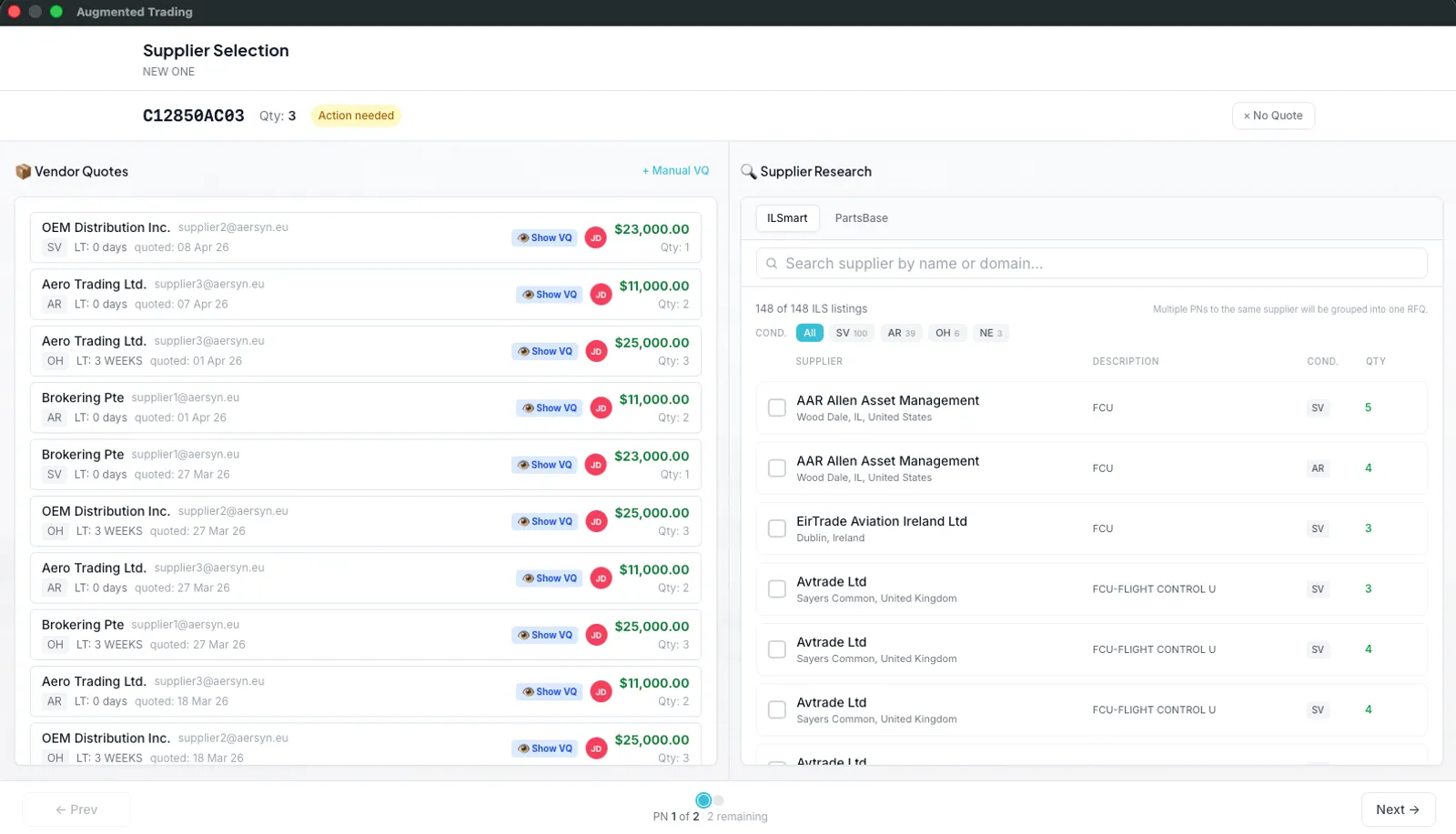The height and width of the screenshot is (834, 1456).
Task: Click the search magnifier icon in supplier search
Action: tap(772, 264)
